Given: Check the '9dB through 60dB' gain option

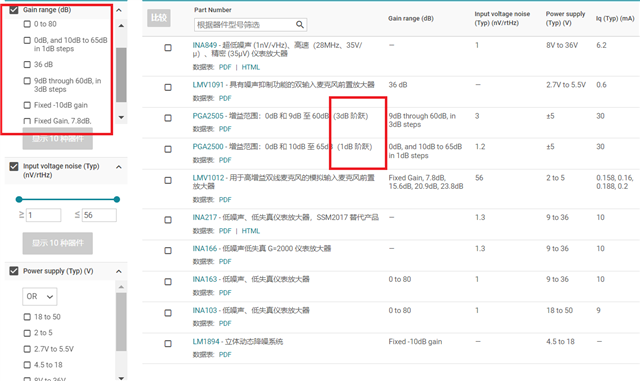Looking at the screenshot, I should 27,81.
